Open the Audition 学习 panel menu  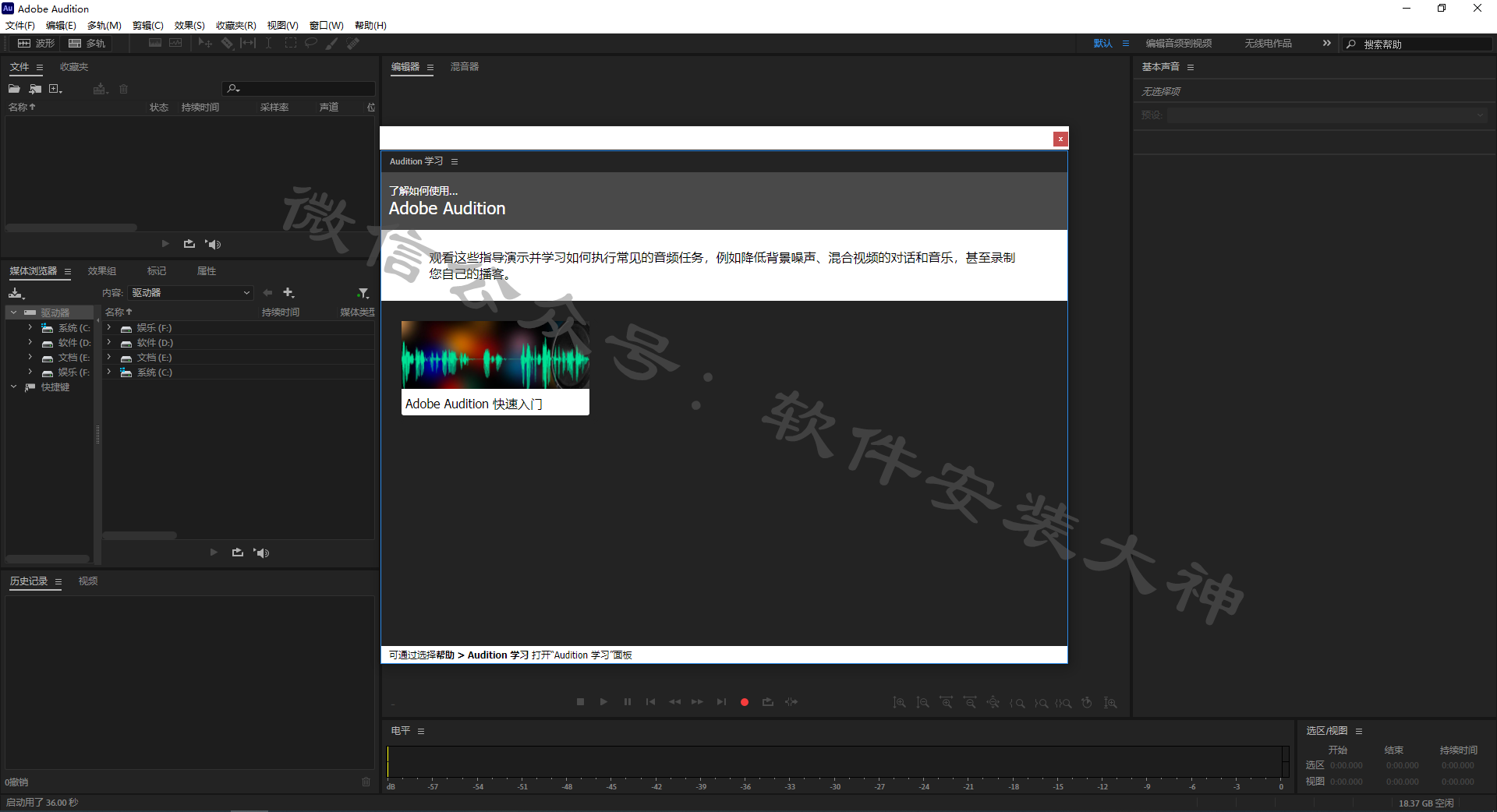coord(455,161)
